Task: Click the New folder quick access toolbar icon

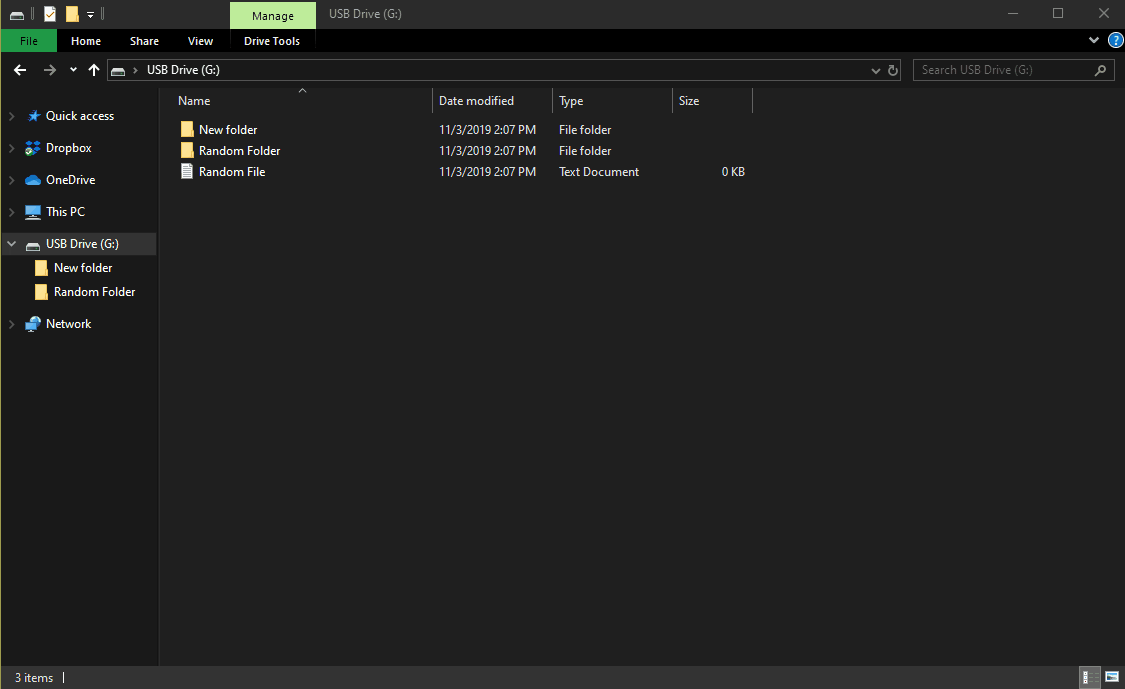Action: (x=72, y=14)
